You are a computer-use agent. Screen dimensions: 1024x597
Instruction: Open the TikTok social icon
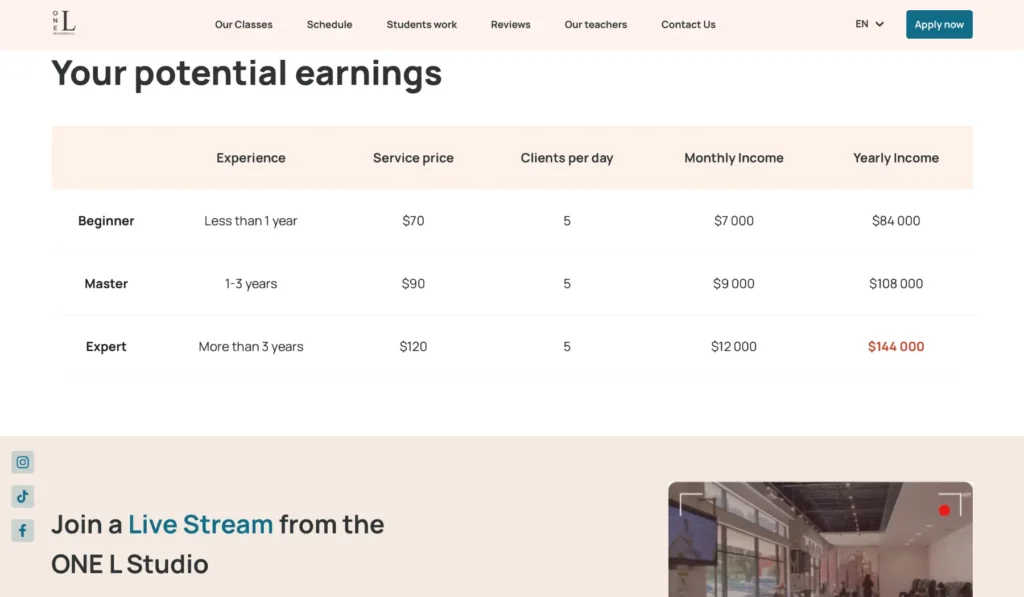tap(23, 496)
